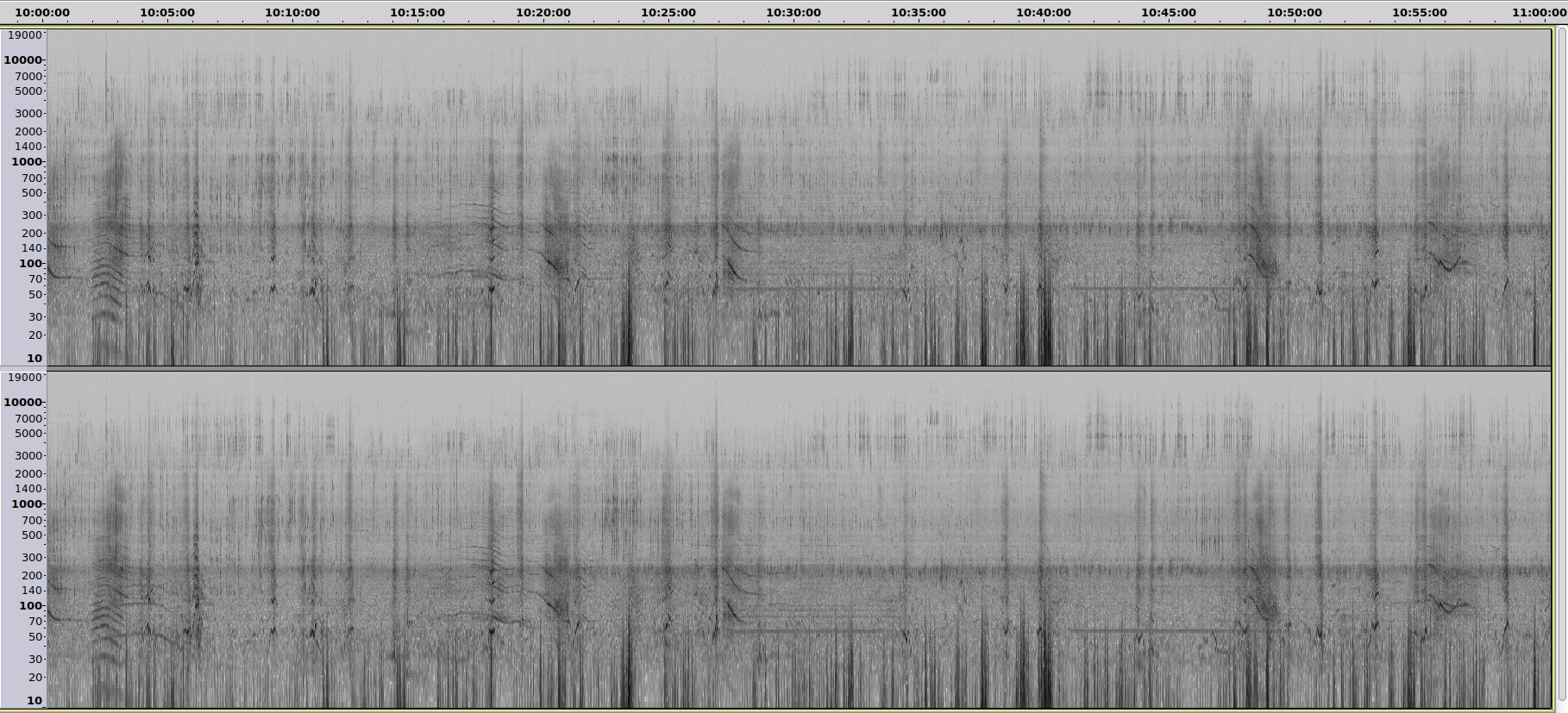This screenshot has width=1568, height=713.
Task: Click the 10:05:00 mark on the timeline ruler
Action: click(x=167, y=13)
